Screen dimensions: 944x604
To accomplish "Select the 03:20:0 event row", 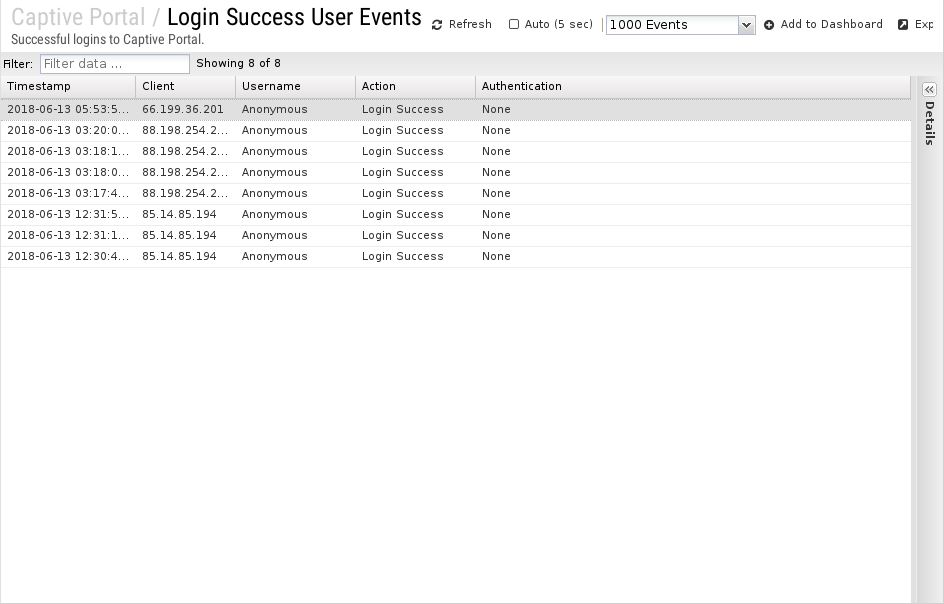I will pyautogui.click(x=456, y=131).
